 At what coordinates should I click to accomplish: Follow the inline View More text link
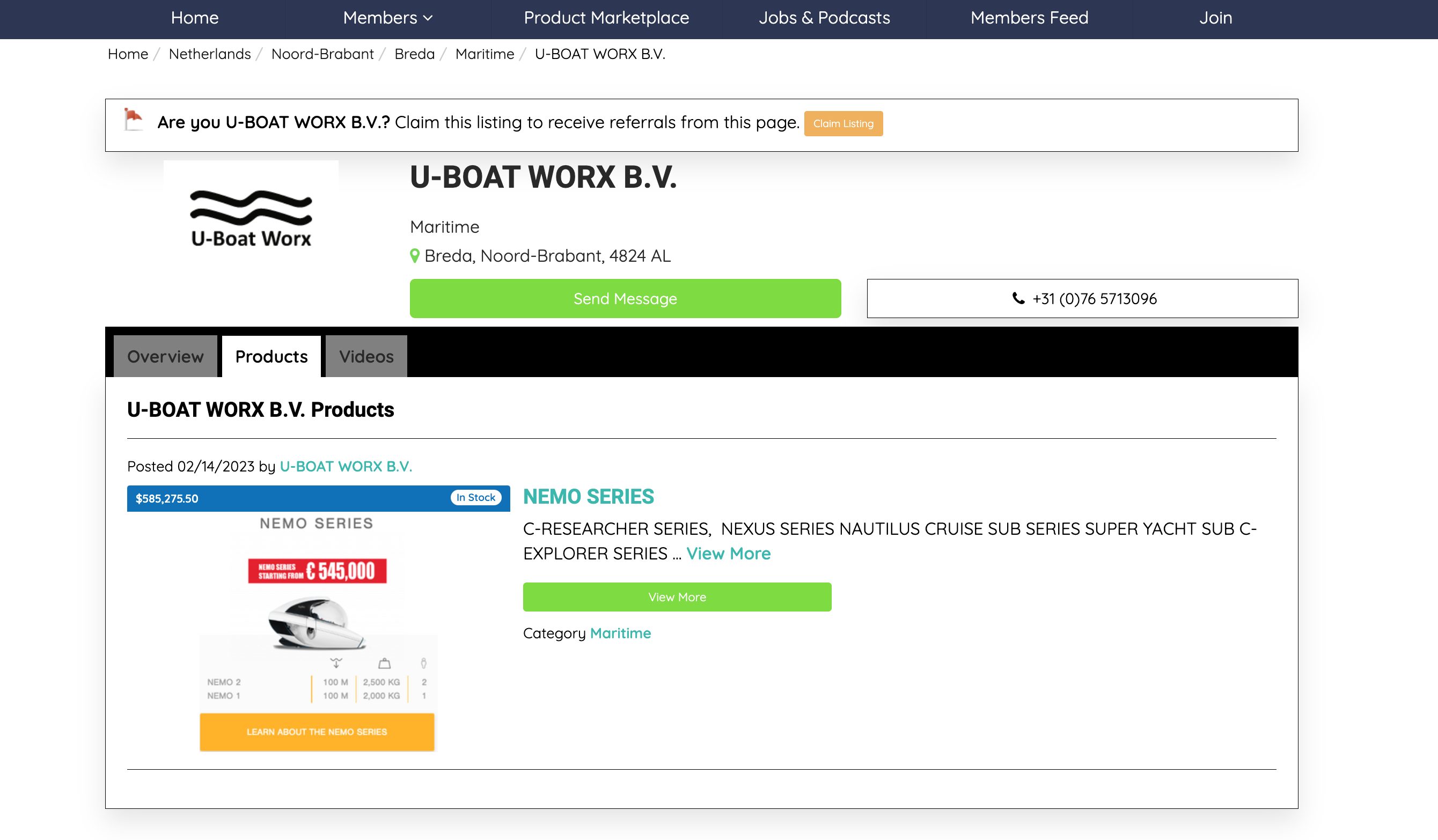(728, 553)
